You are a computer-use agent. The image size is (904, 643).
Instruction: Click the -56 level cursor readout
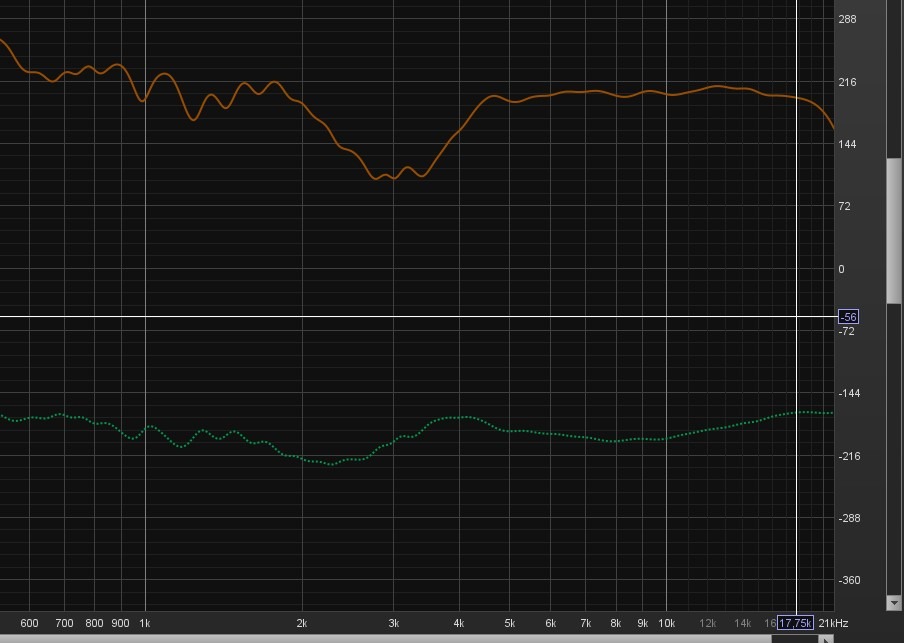[x=848, y=317]
